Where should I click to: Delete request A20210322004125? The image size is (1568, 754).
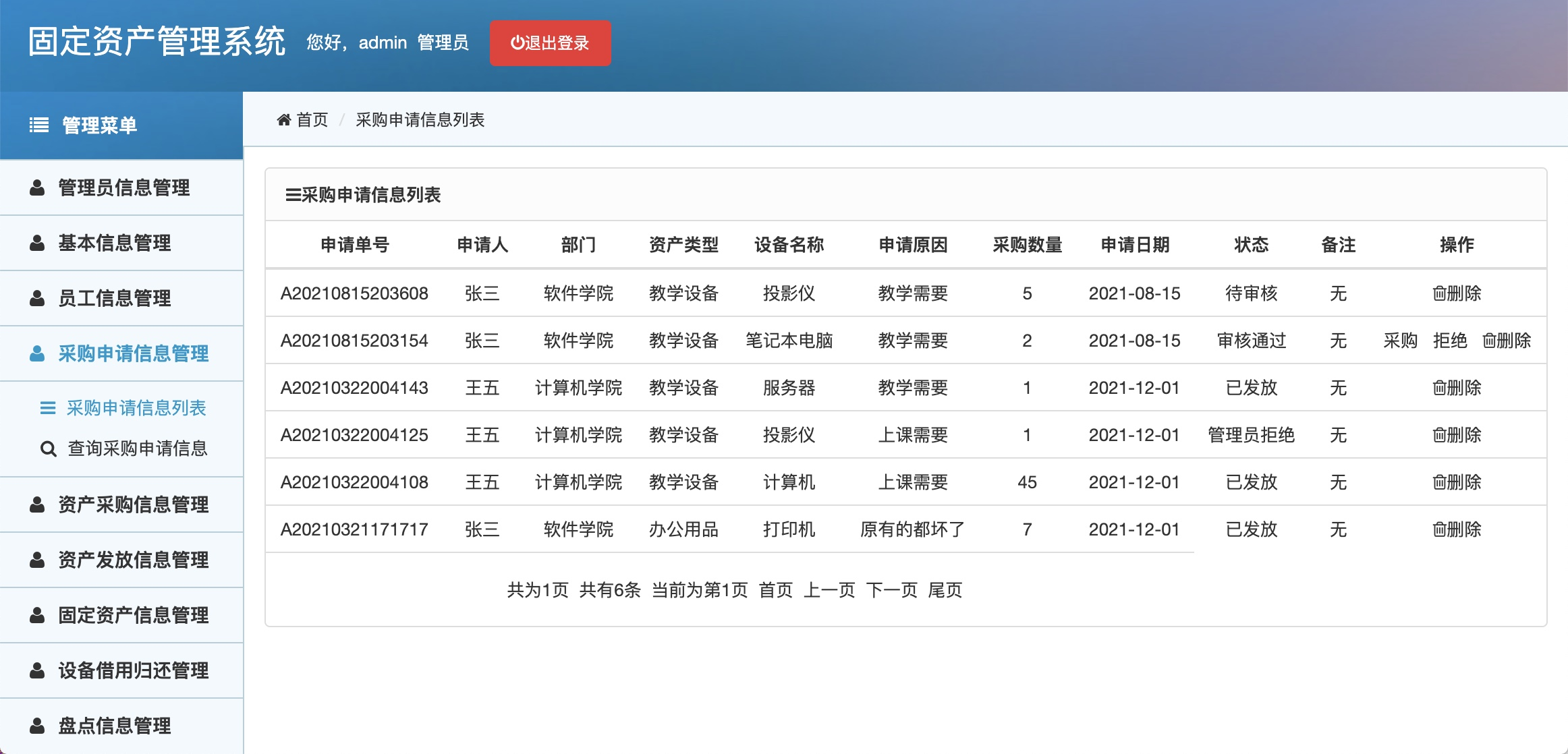click(1457, 435)
